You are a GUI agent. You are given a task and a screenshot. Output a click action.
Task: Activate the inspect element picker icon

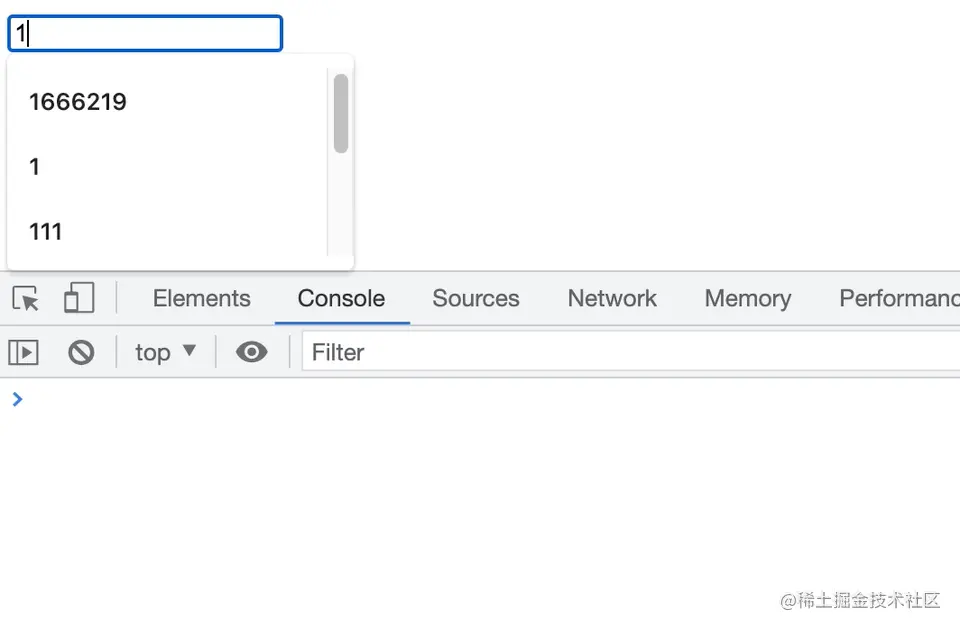[25, 299]
